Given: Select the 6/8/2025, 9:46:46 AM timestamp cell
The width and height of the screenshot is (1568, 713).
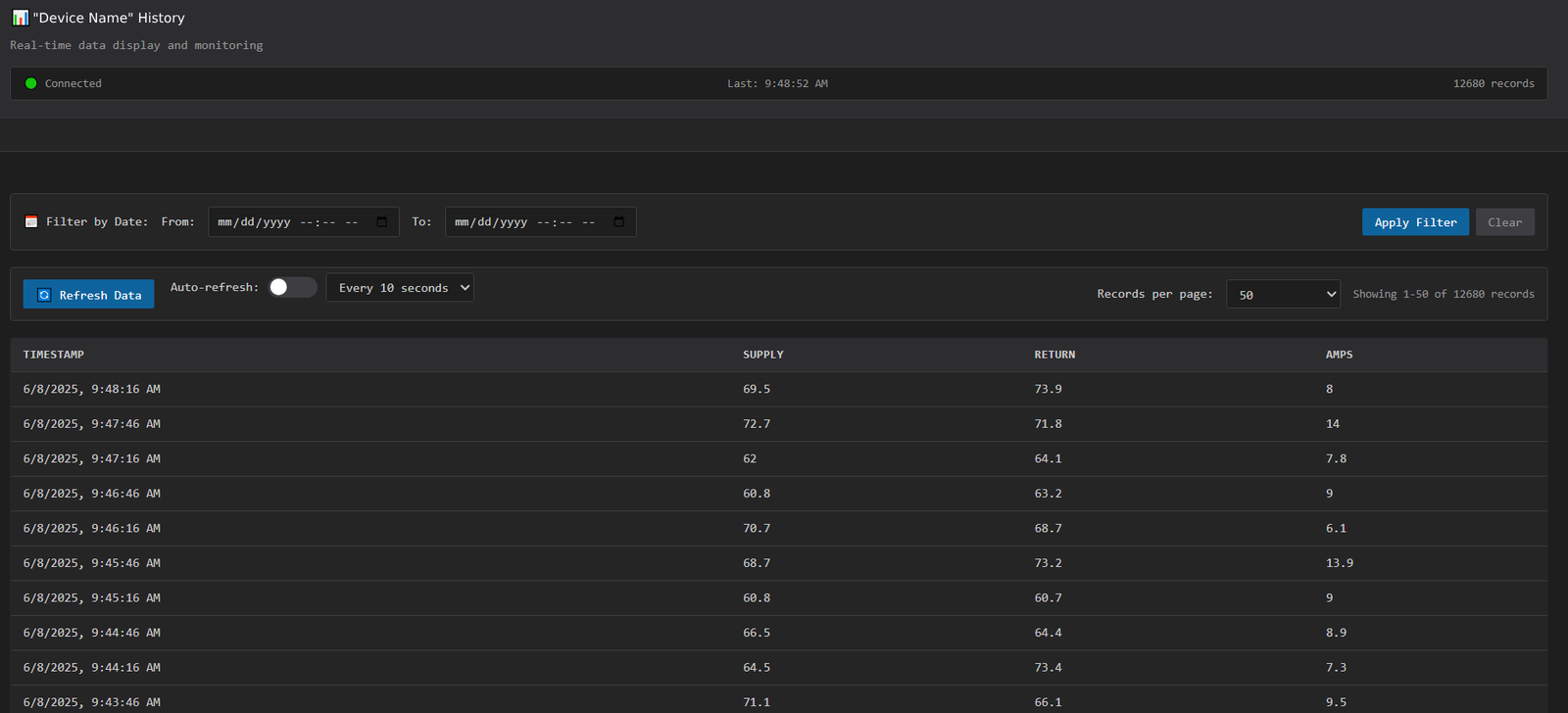Looking at the screenshot, I should tap(92, 494).
